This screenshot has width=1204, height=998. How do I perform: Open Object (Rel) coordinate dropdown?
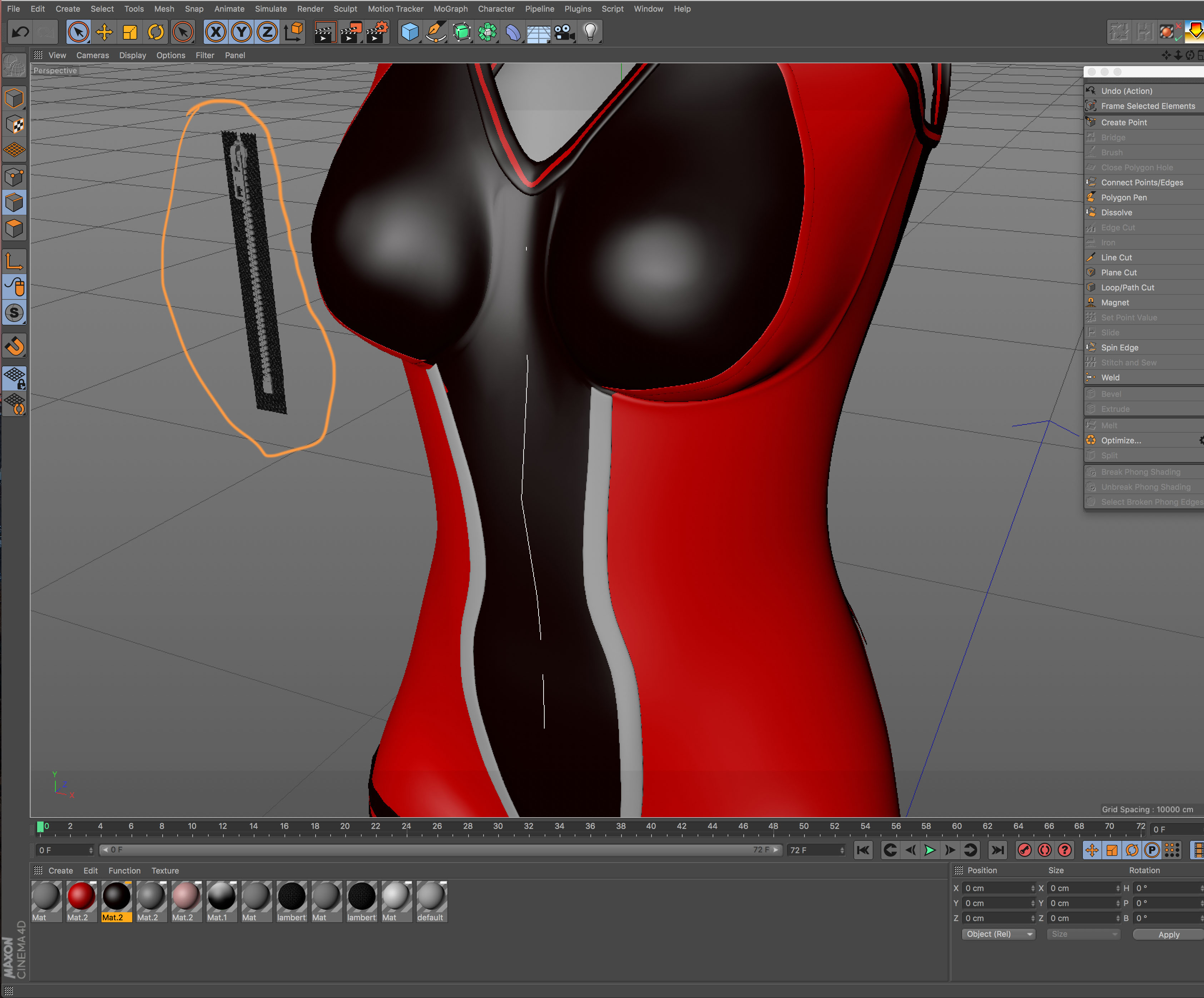[998, 934]
